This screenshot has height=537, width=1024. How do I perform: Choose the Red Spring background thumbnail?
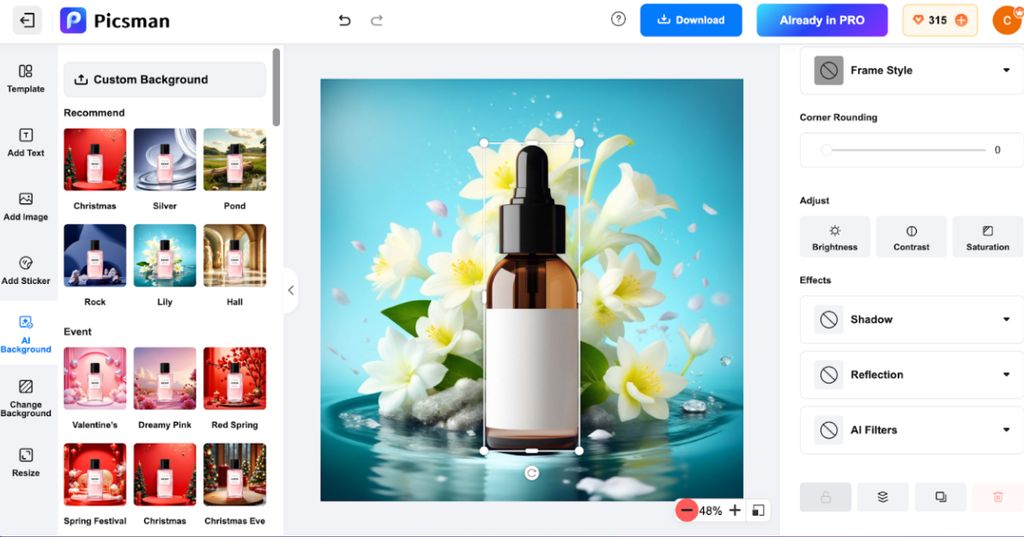coord(234,378)
